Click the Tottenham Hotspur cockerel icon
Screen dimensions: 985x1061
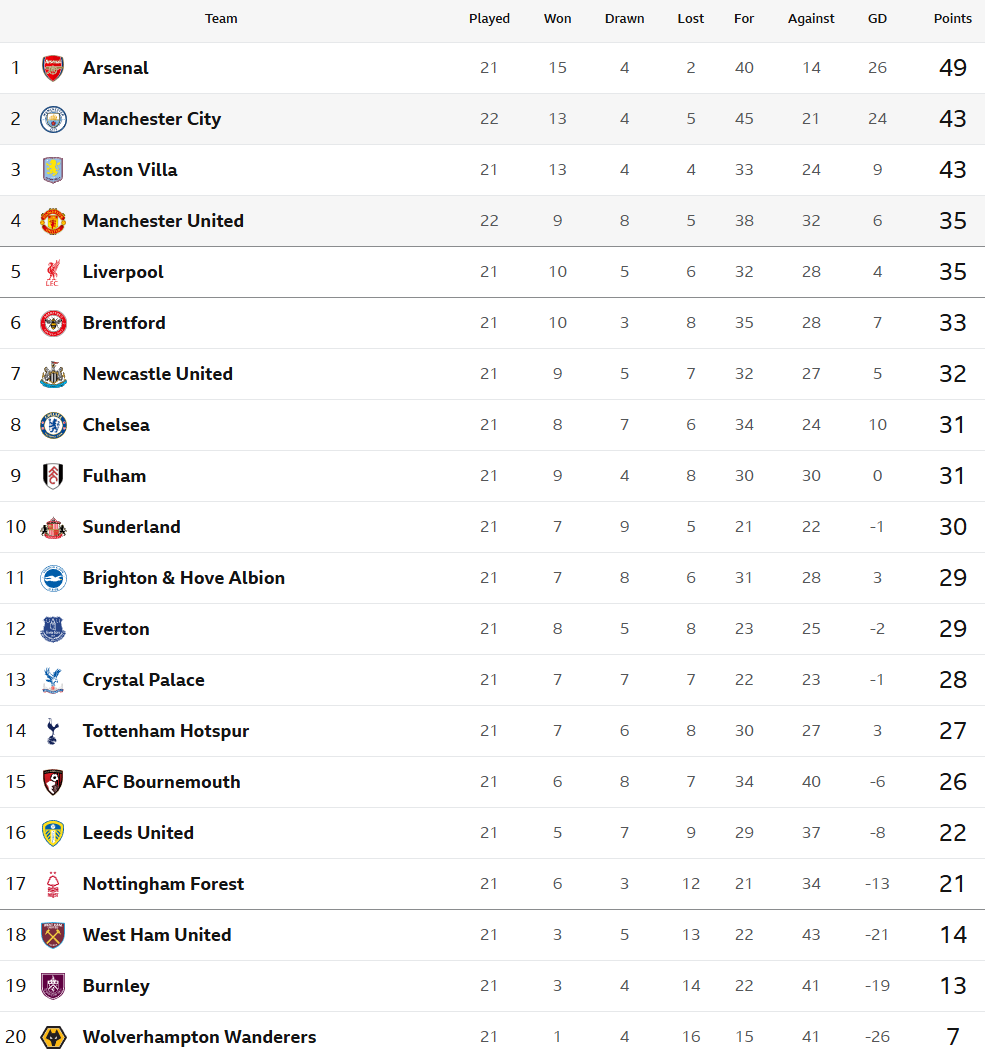coord(53,731)
